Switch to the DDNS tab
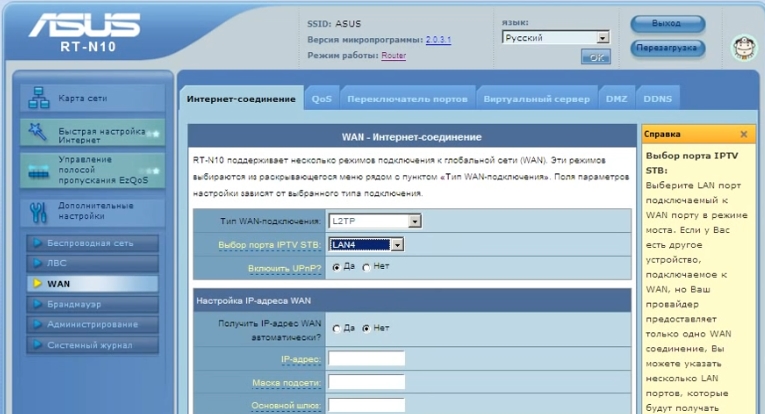The image size is (765, 414). (658, 99)
